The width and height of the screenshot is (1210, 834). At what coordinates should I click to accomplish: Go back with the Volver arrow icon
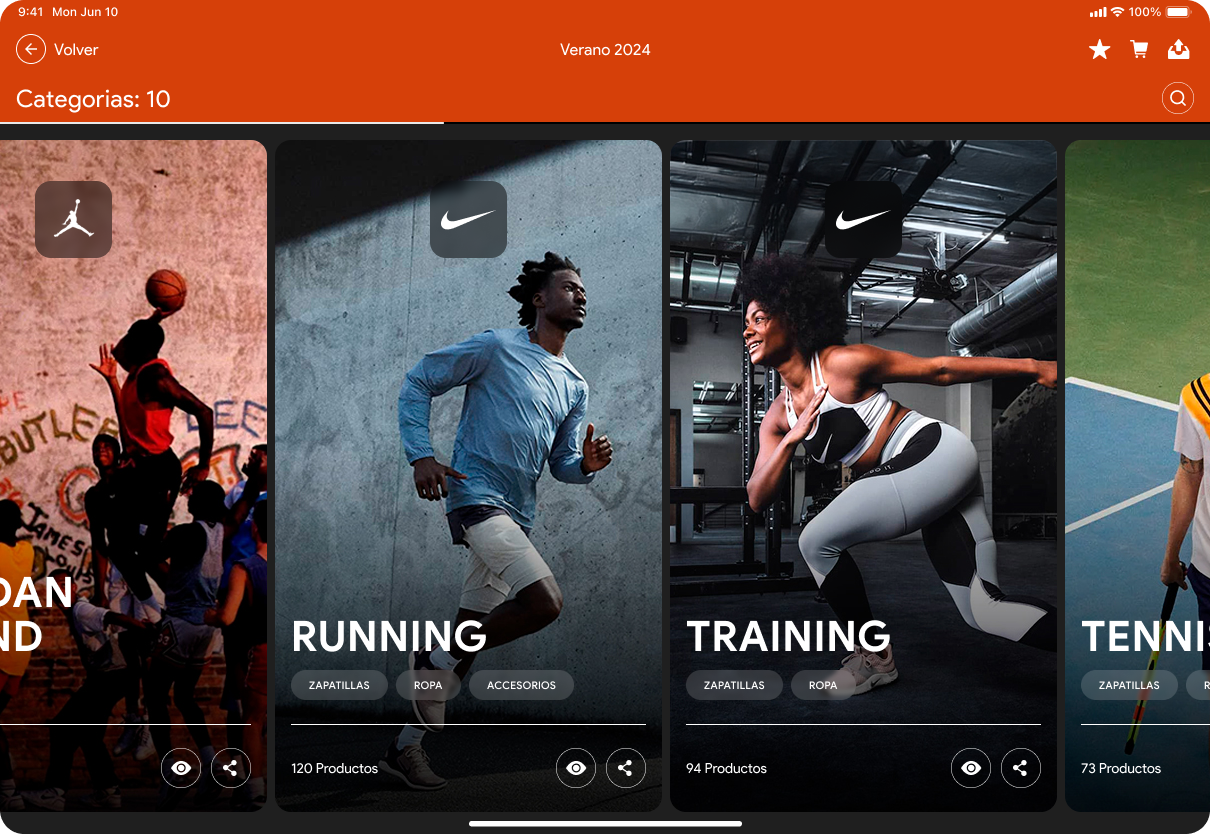click(31, 49)
